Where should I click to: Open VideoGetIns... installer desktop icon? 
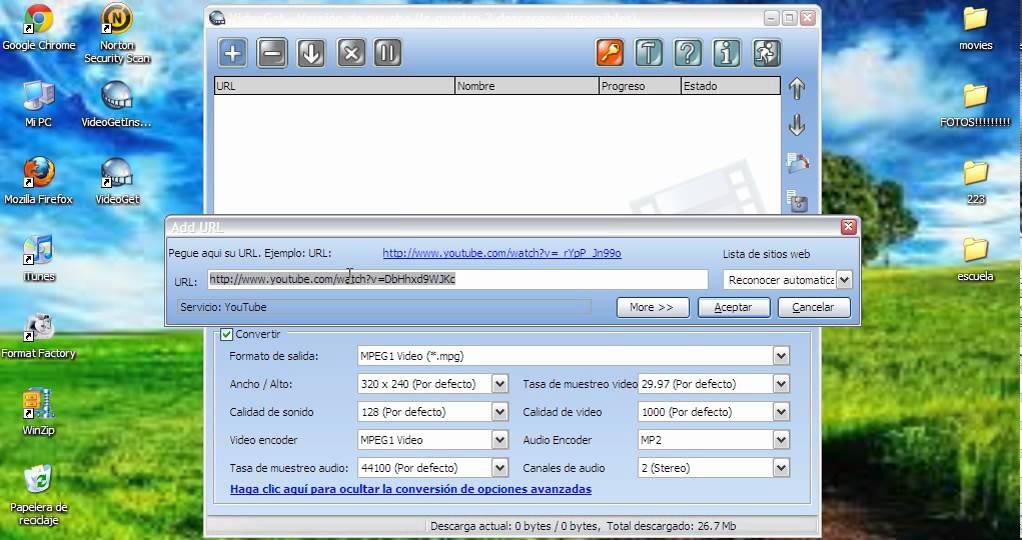(x=117, y=103)
